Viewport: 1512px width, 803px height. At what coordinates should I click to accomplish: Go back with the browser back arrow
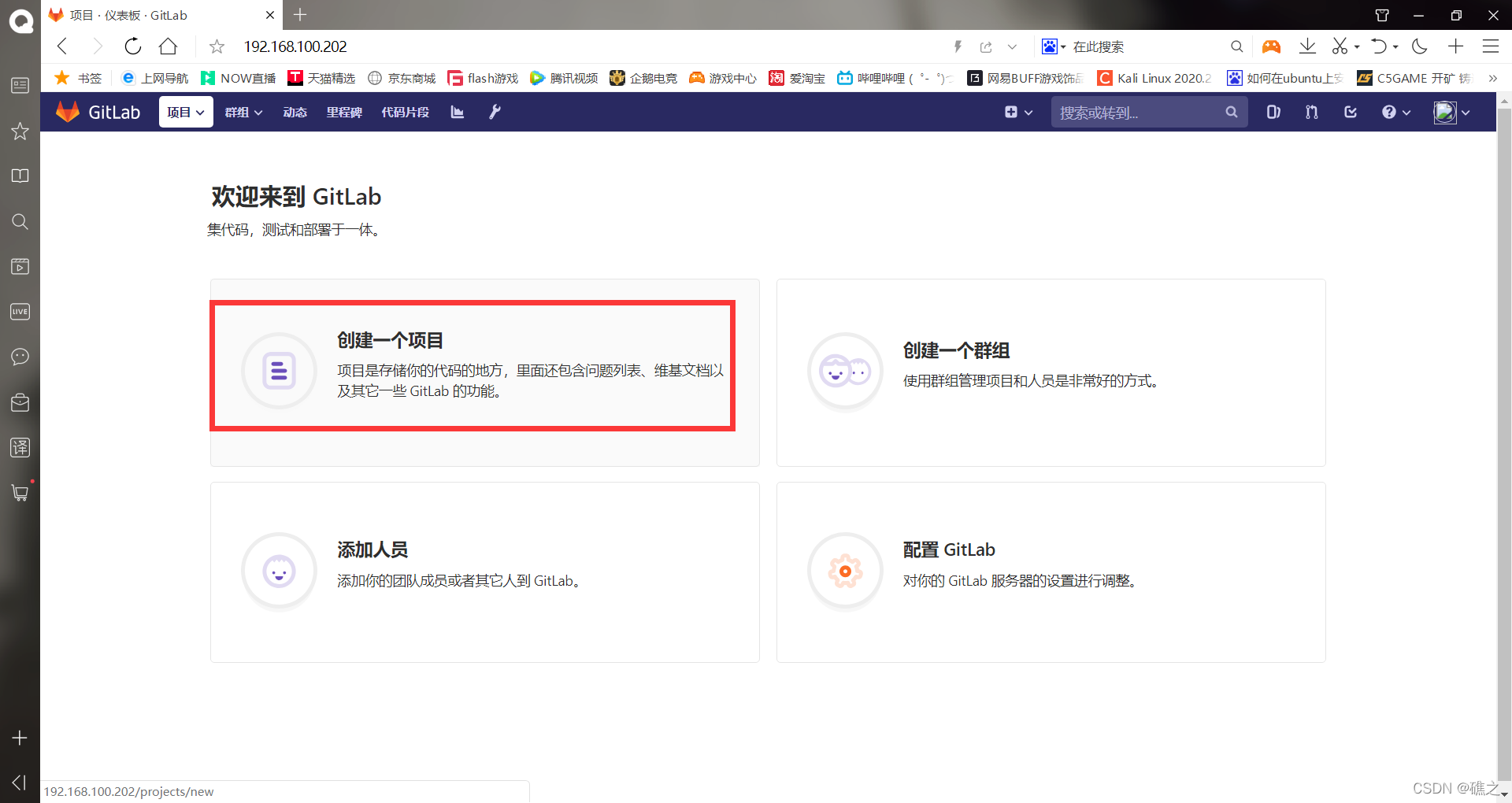pyautogui.click(x=63, y=46)
